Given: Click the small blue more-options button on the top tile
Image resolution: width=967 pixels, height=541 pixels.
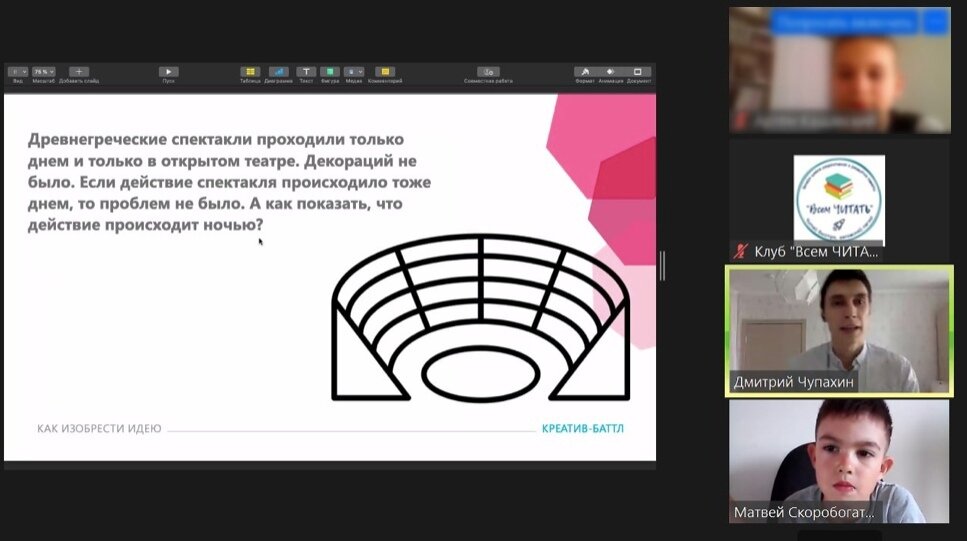Looking at the screenshot, I should click(936, 23).
